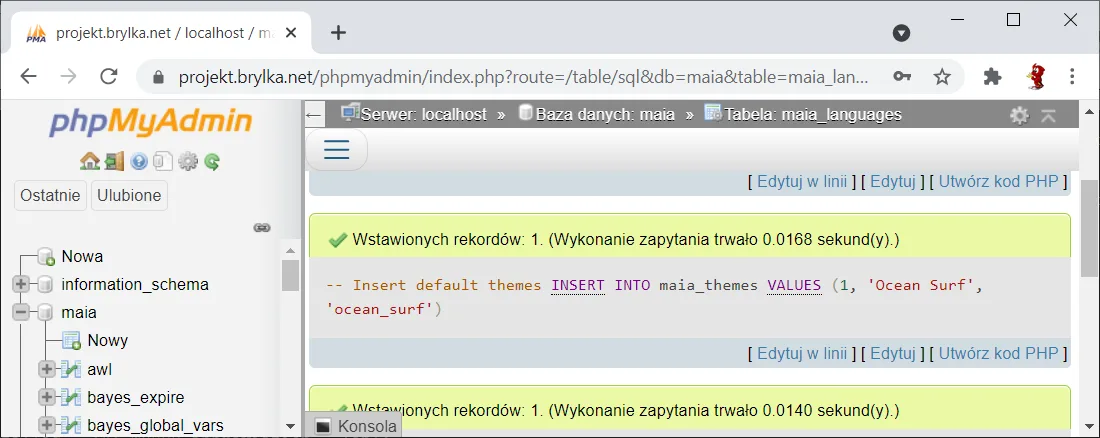This screenshot has width=1100, height=438.
Task: Open navigation panel settings gear icon
Action: (x=188, y=162)
